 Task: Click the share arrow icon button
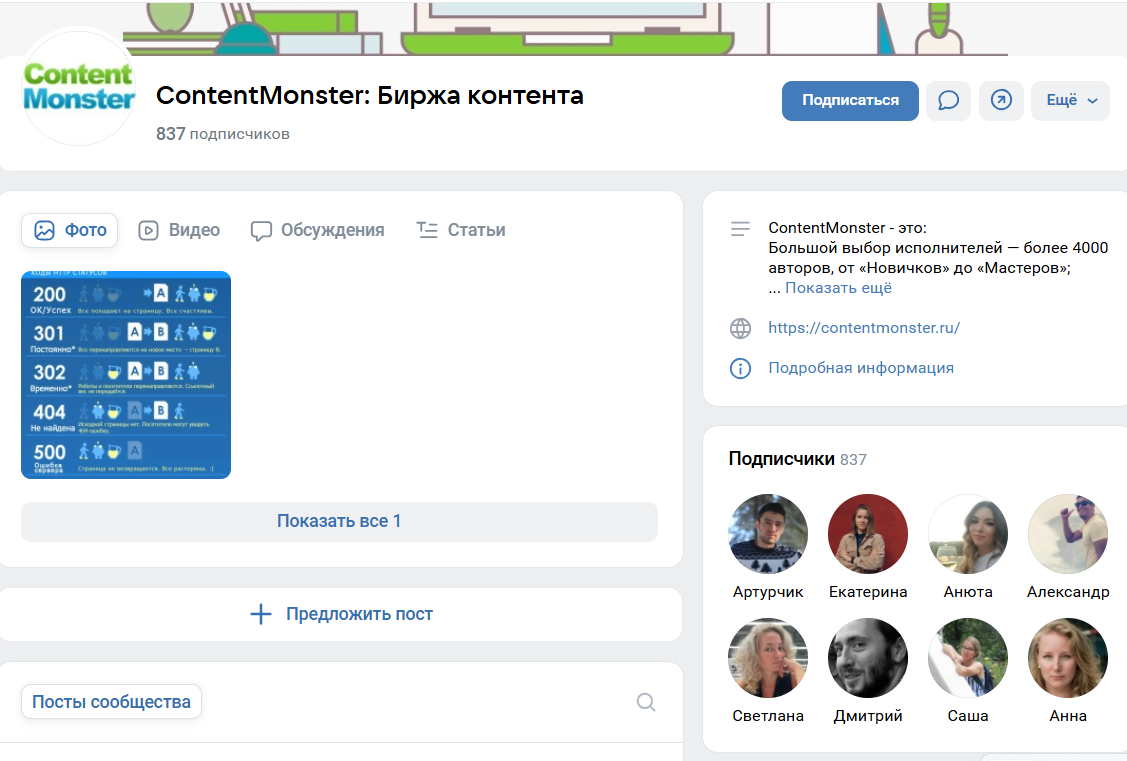tap(1001, 101)
